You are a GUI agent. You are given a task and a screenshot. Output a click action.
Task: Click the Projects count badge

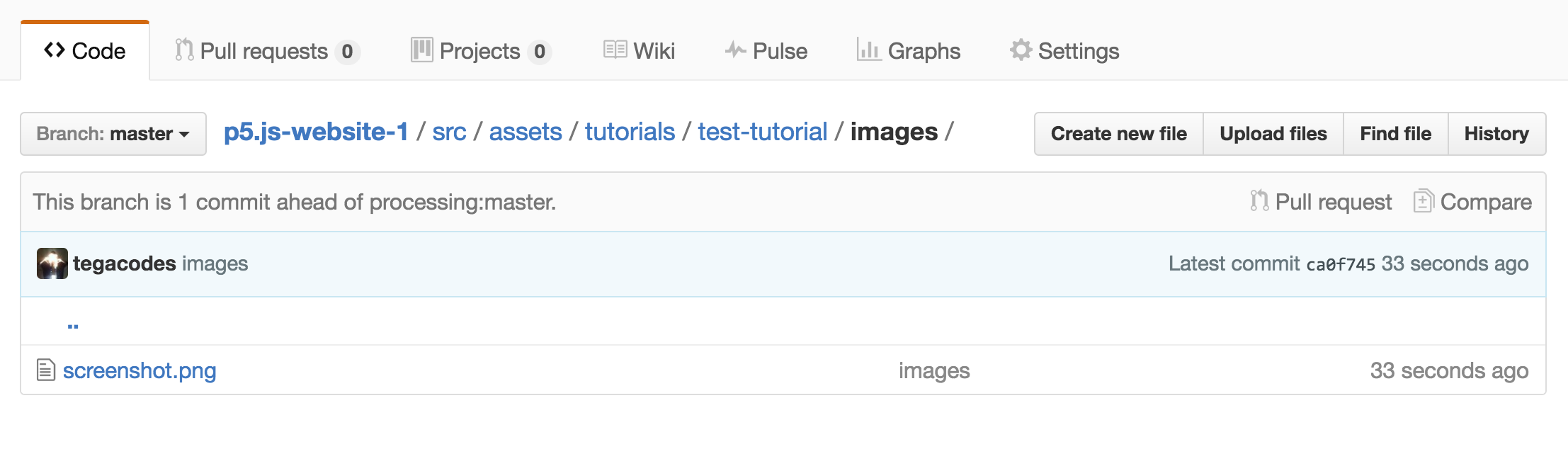coord(540,52)
